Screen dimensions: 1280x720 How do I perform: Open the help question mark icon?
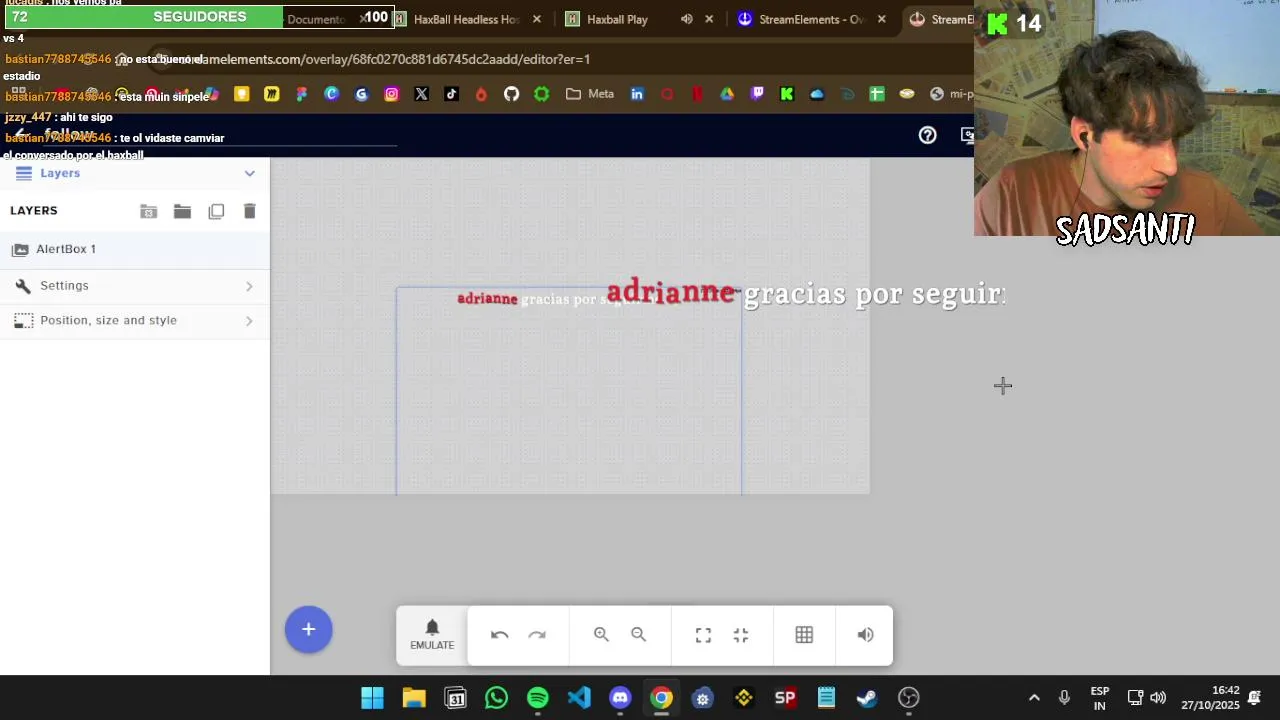pos(928,135)
